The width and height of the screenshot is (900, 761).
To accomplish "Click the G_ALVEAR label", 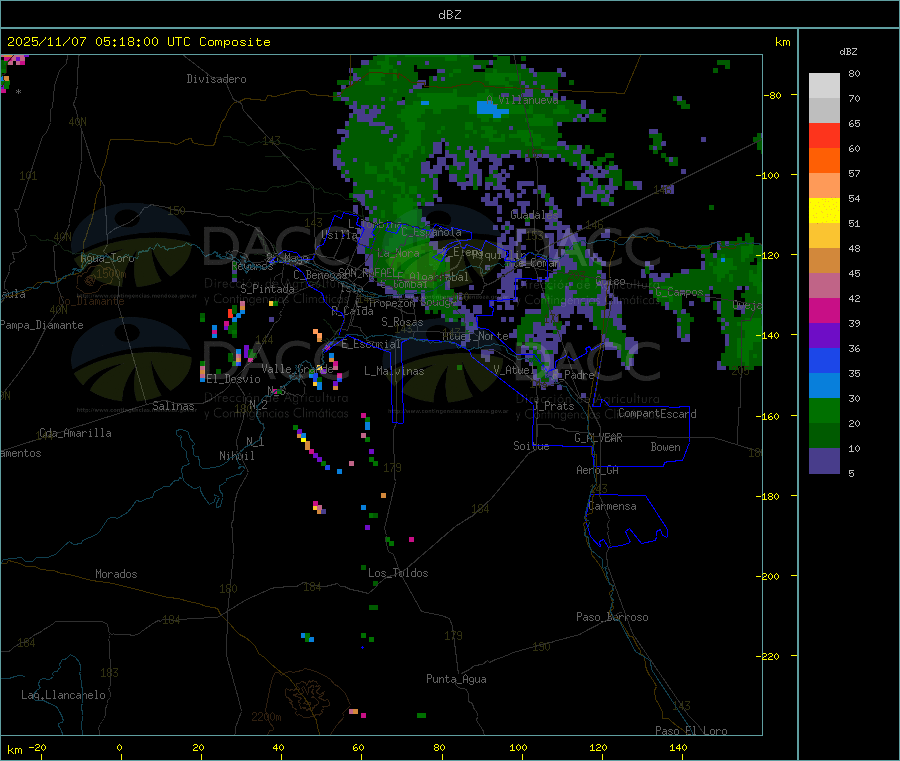I will [x=598, y=438].
